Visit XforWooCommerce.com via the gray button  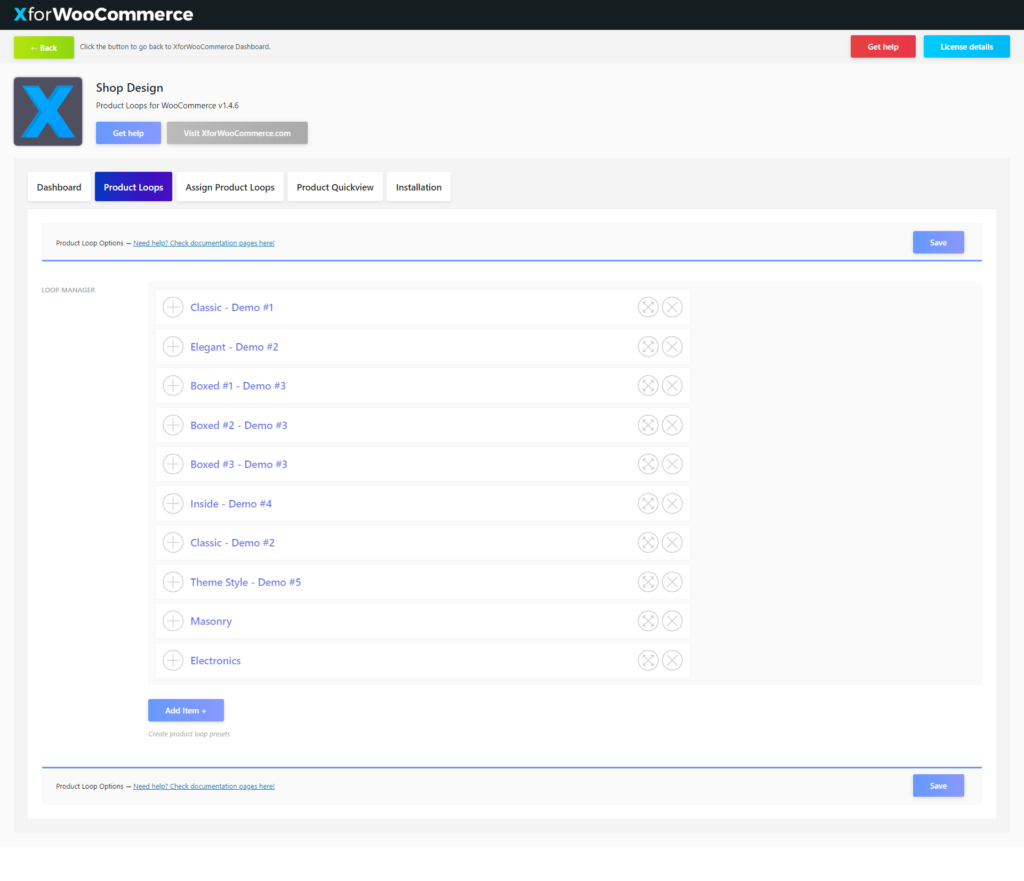(x=237, y=133)
